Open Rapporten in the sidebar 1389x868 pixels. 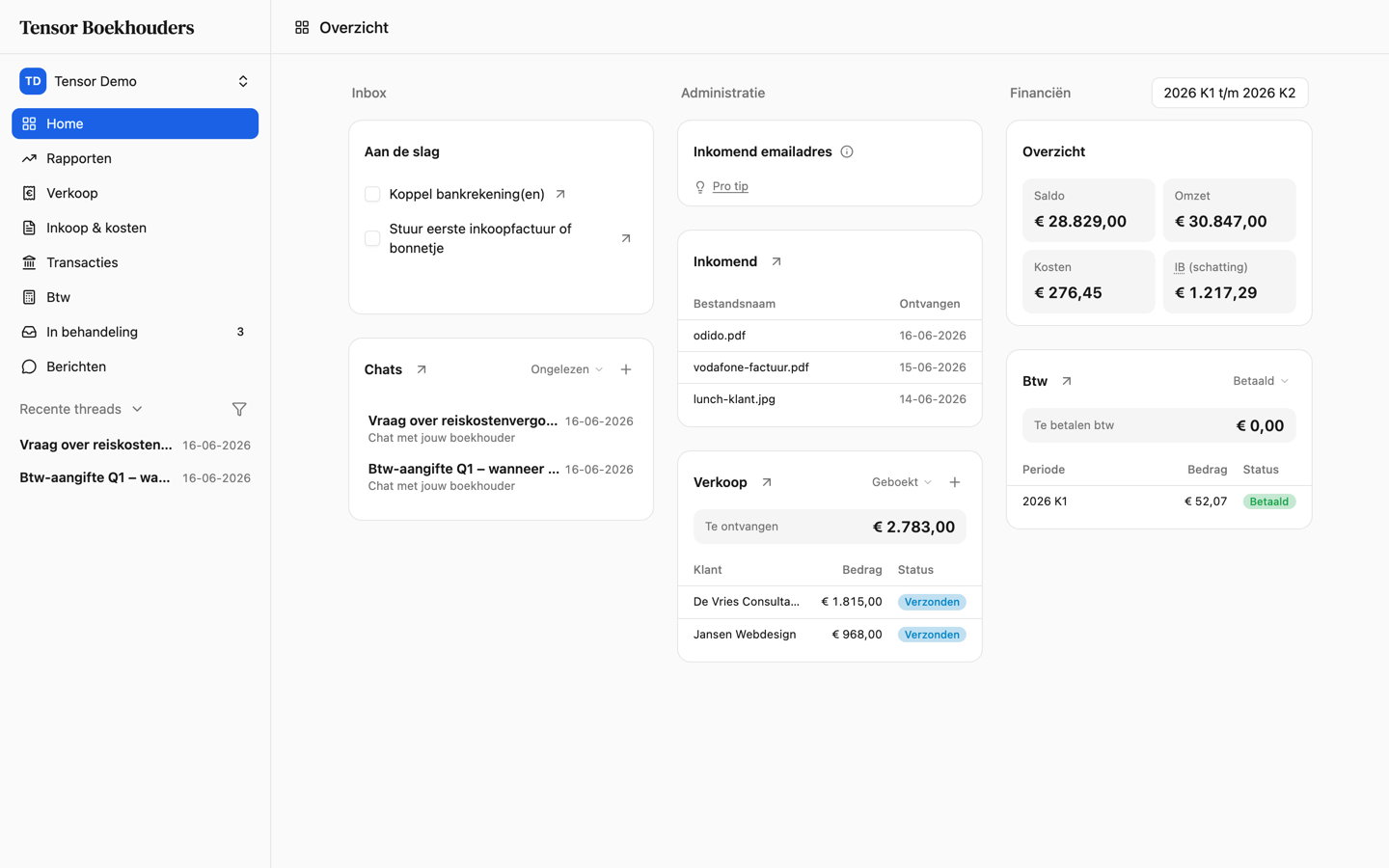[135, 158]
